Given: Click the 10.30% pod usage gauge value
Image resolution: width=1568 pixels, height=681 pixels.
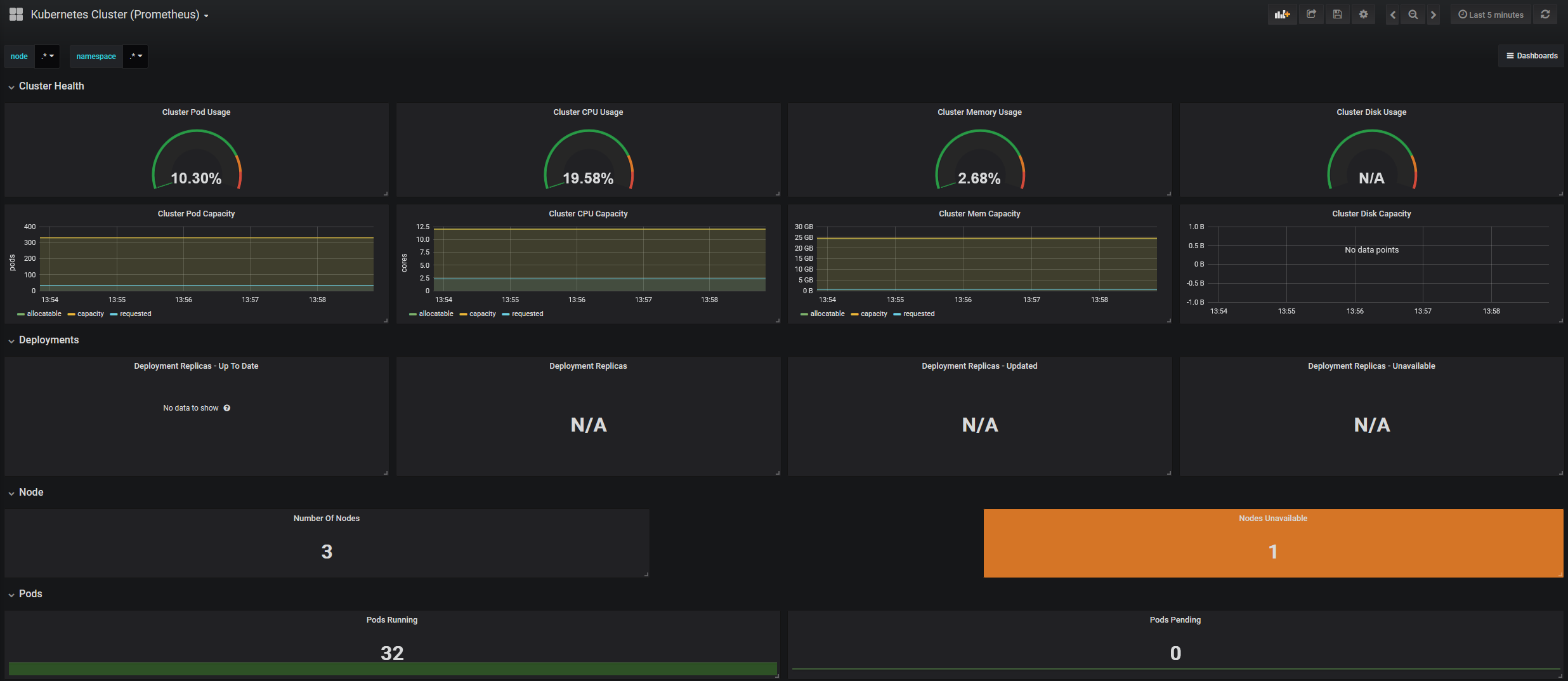Looking at the screenshot, I should [197, 178].
